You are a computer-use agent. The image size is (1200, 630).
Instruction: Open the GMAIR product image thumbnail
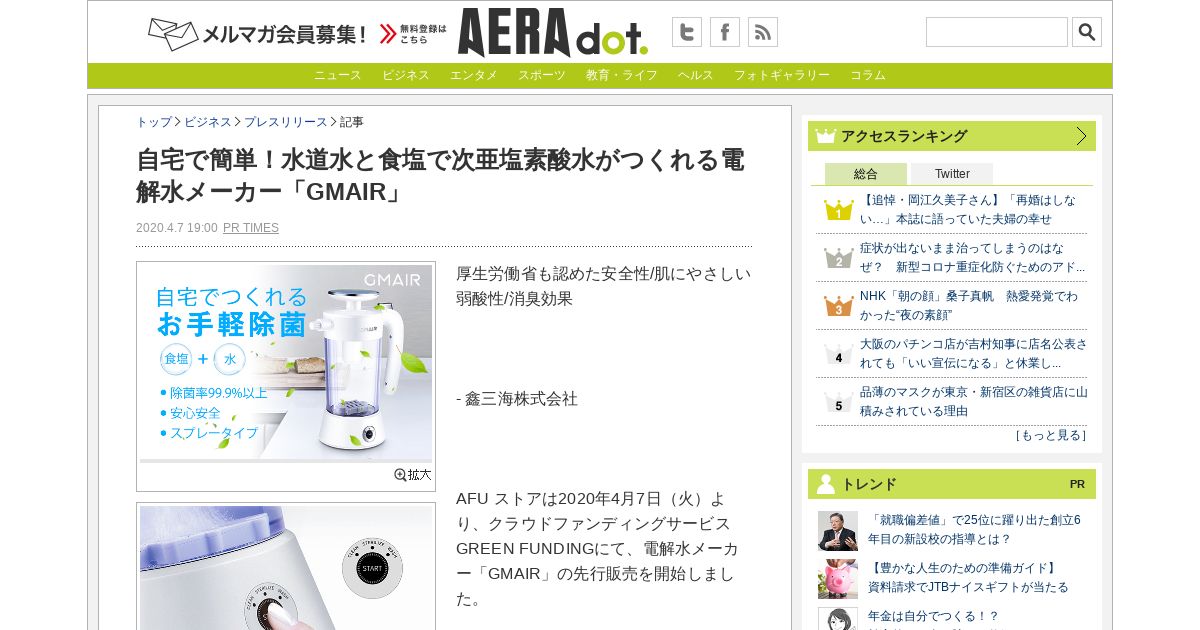pyautogui.click(x=286, y=363)
